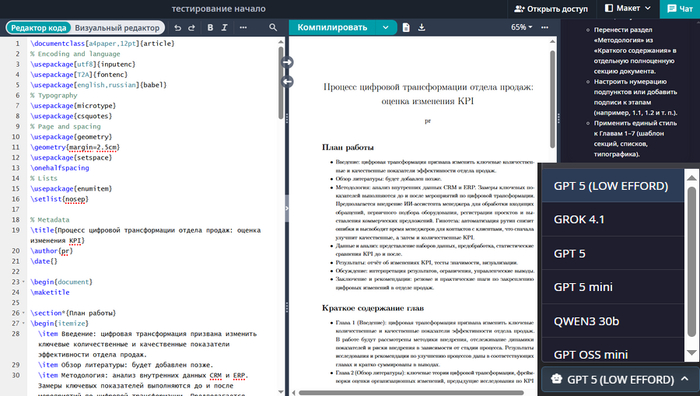Fold the section at line 26
700x396 pixels.
click(x=24, y=313)
